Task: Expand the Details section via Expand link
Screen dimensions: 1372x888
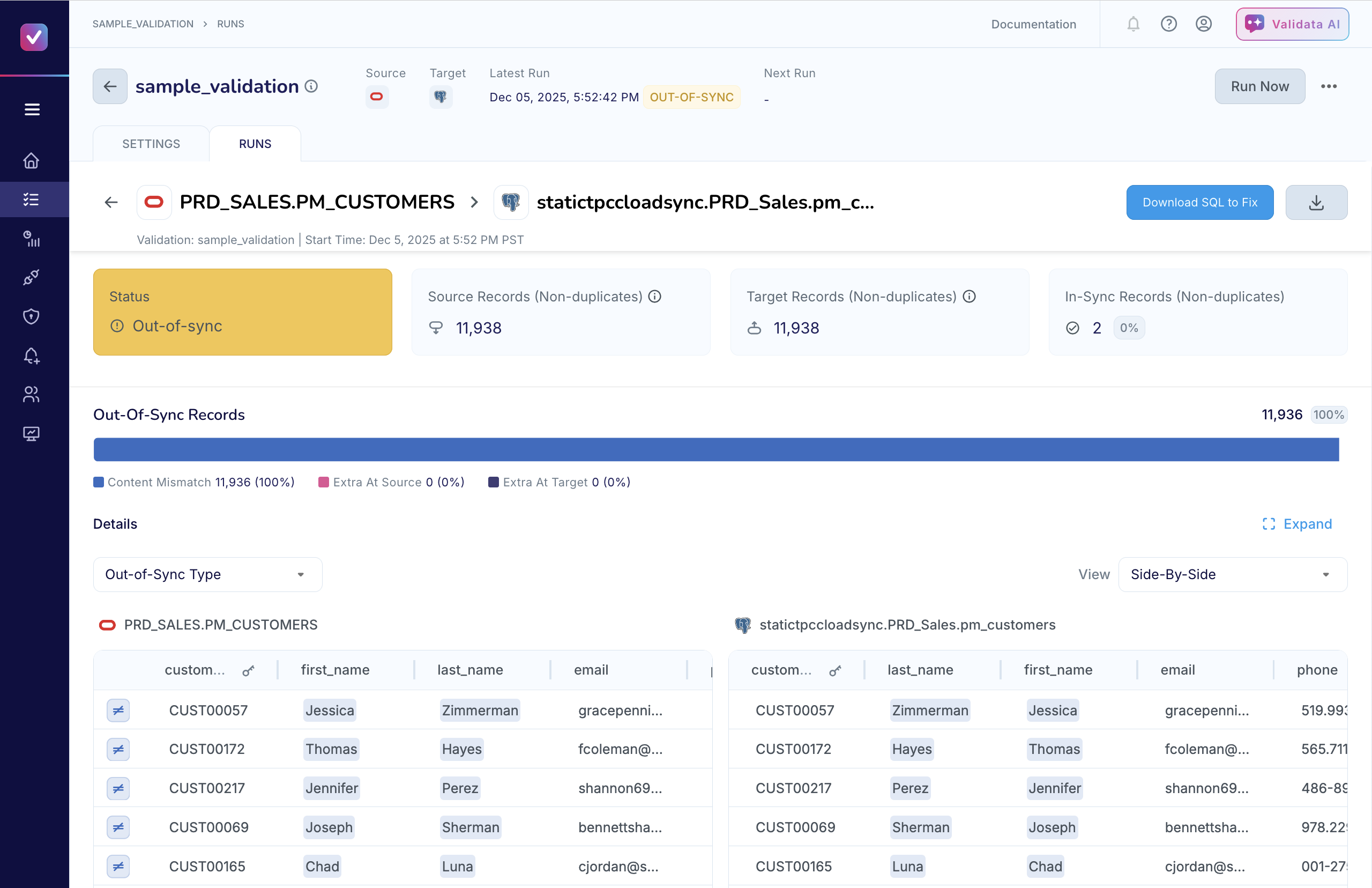Action: pyautogui.click(x=1297, y=523)
